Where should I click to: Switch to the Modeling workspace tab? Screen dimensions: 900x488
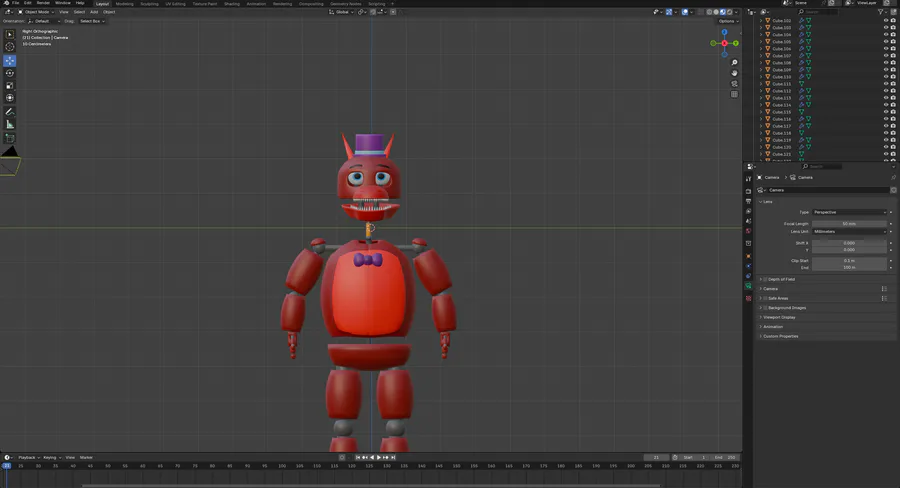(125, 3)
